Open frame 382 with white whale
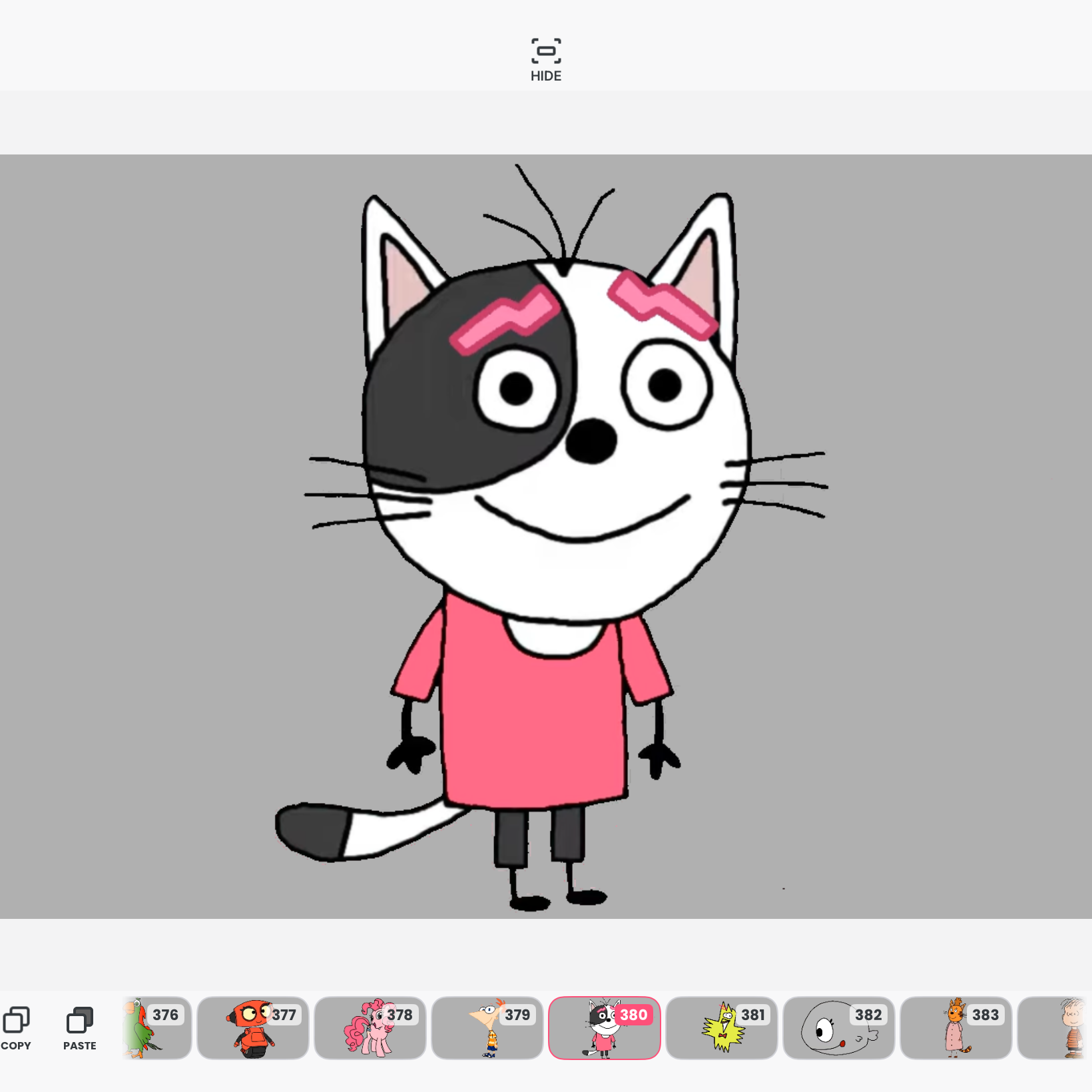This screenshot has width=1092, height=1092. tap(839, 1027)
